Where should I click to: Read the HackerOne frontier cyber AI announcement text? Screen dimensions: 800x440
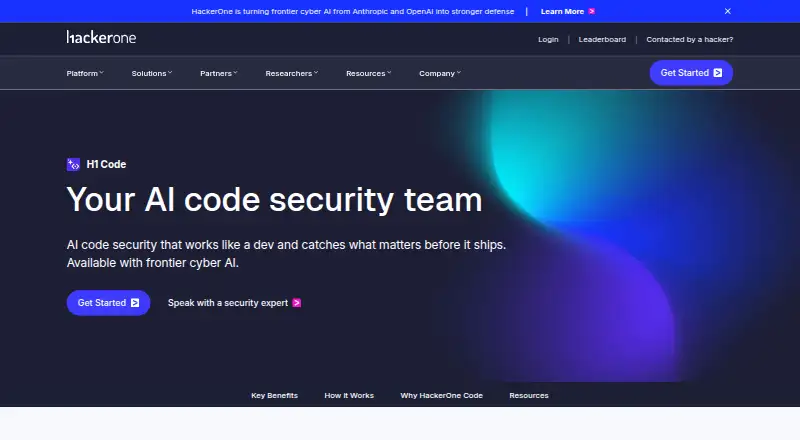coord(353,11)
